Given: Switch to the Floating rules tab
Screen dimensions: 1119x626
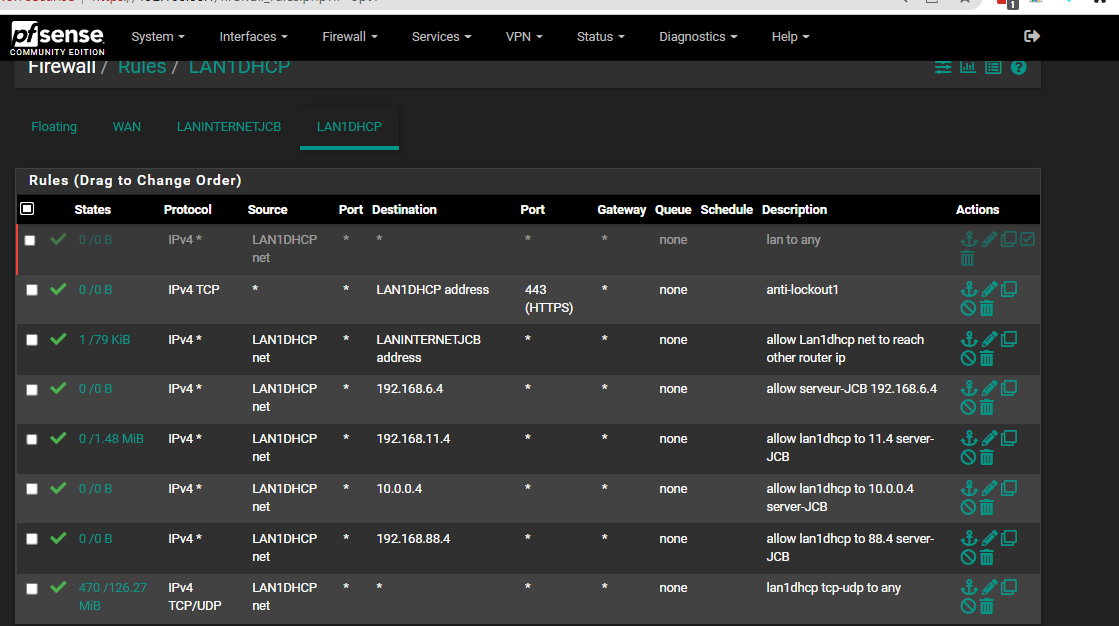Looking at the screenshot, I should [54, 126].
